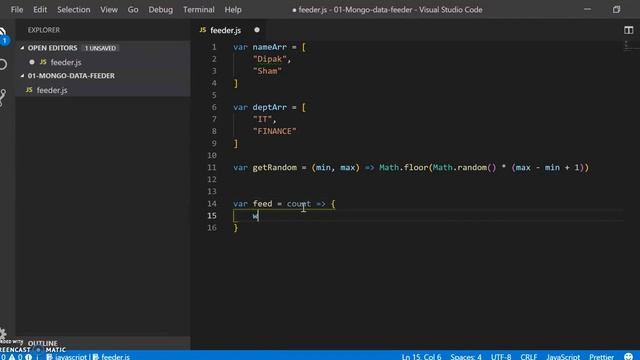Click "IT" string on line 7
The image size is (640, 360).
(x=262, y=119)
